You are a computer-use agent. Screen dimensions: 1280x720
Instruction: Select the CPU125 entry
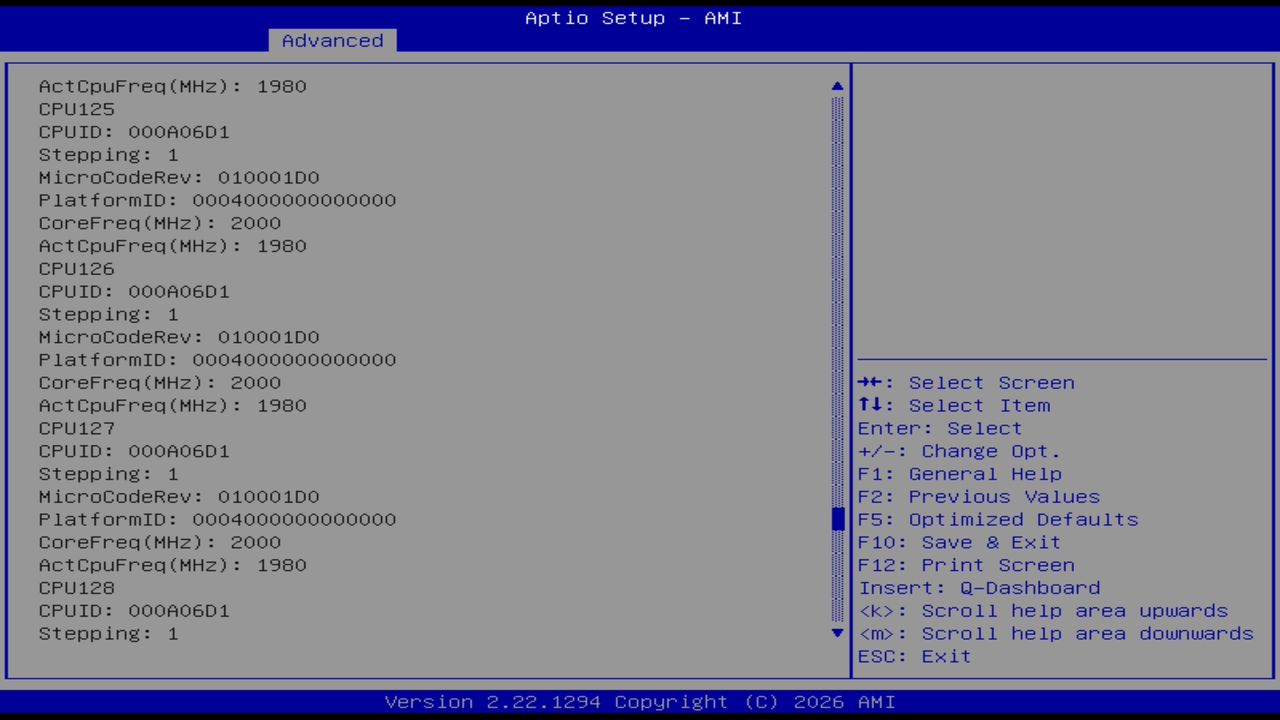pyautogui.click(x=76, y=108)
